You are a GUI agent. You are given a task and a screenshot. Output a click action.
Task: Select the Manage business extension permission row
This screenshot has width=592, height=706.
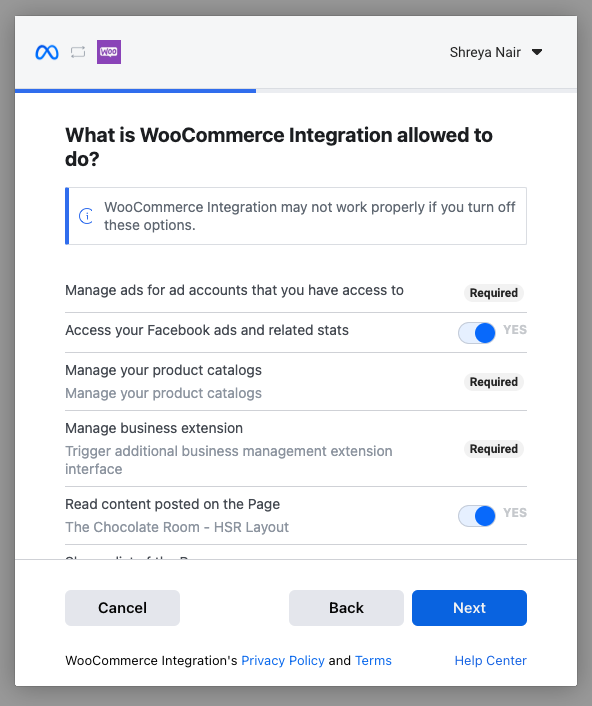pos(296,448)
